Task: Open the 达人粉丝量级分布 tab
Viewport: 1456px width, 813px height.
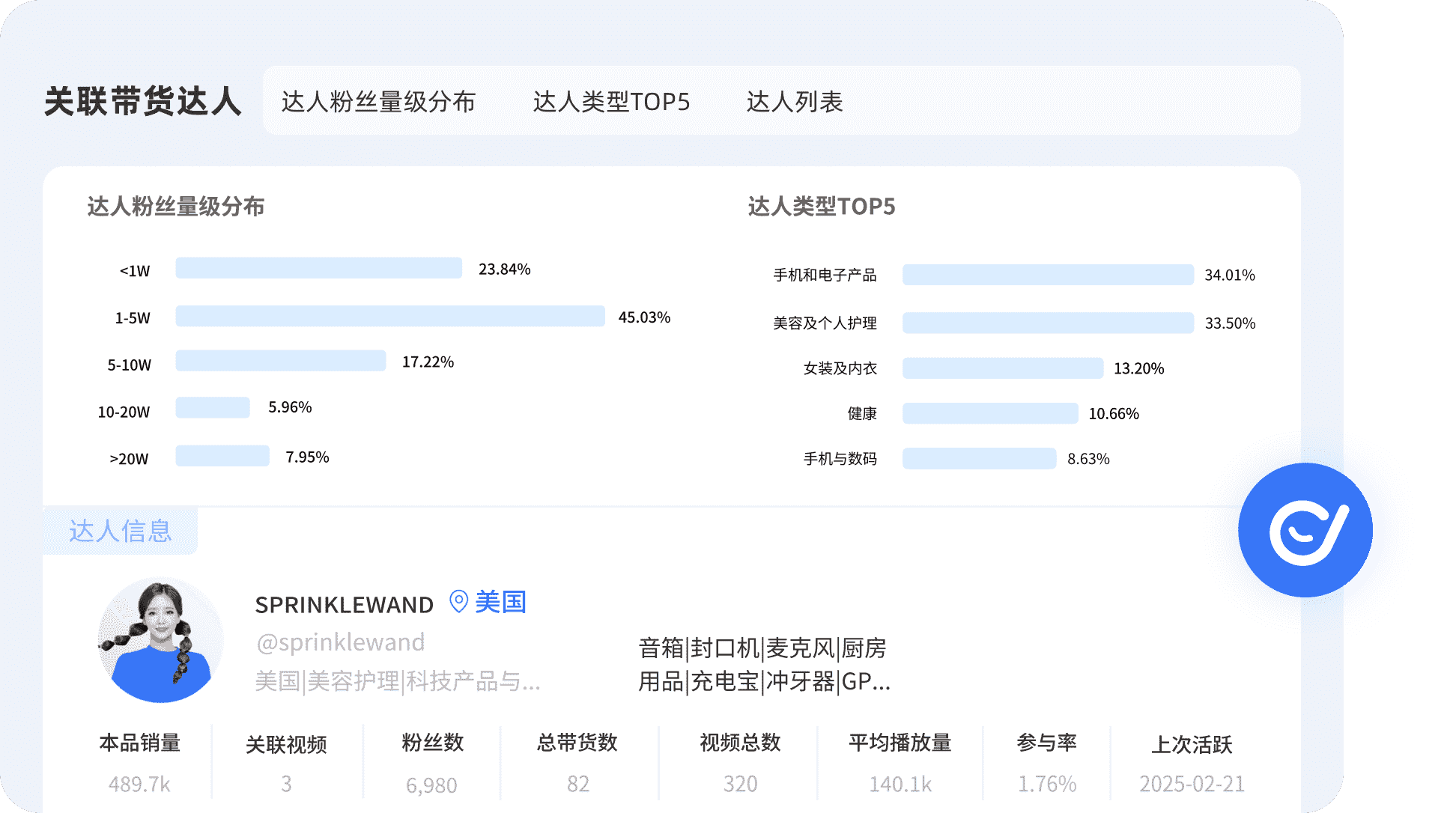Action: tap(378, 102)
